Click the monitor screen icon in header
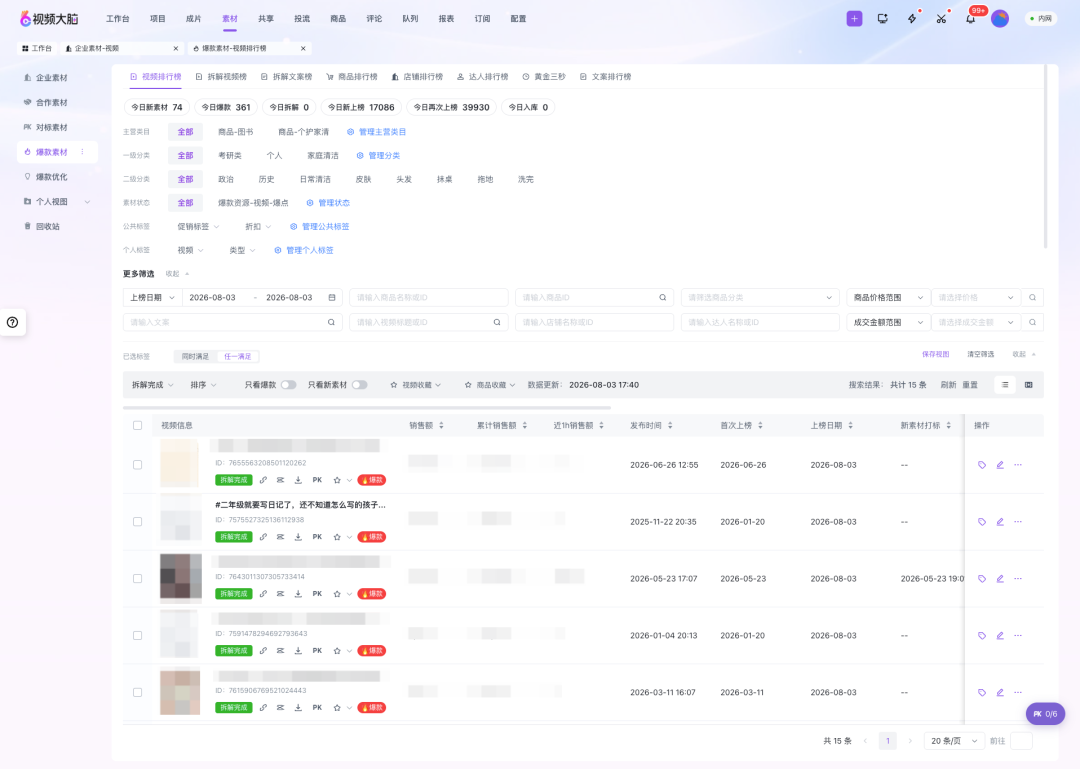 (x=882, y=19)
